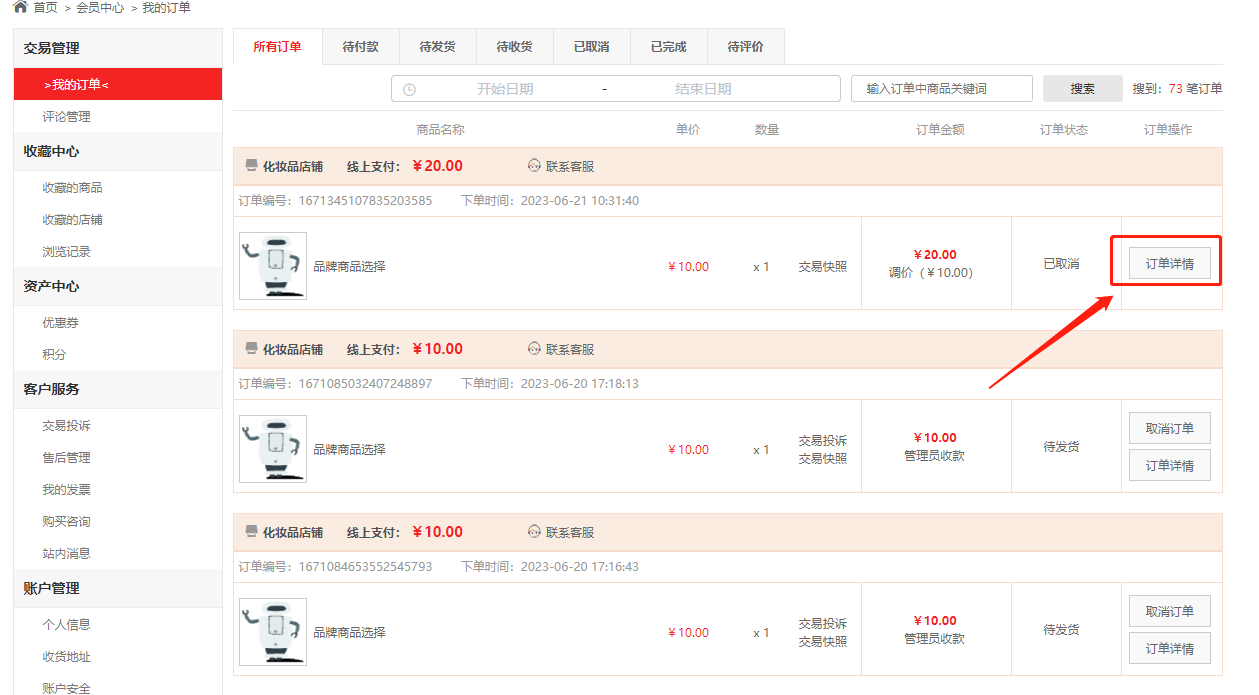Click customer service icon of first order
The height and width of the screenshot is (695, 1259).
[x=534, y=166]
